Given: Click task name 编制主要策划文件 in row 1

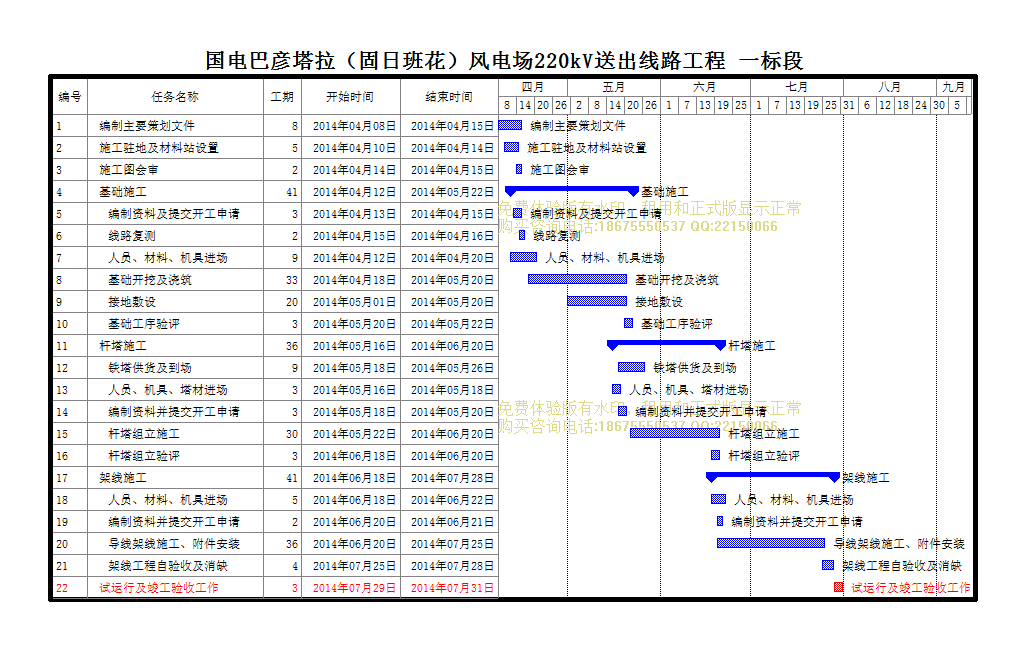Looking at the screenshot, I should point(147,126).
